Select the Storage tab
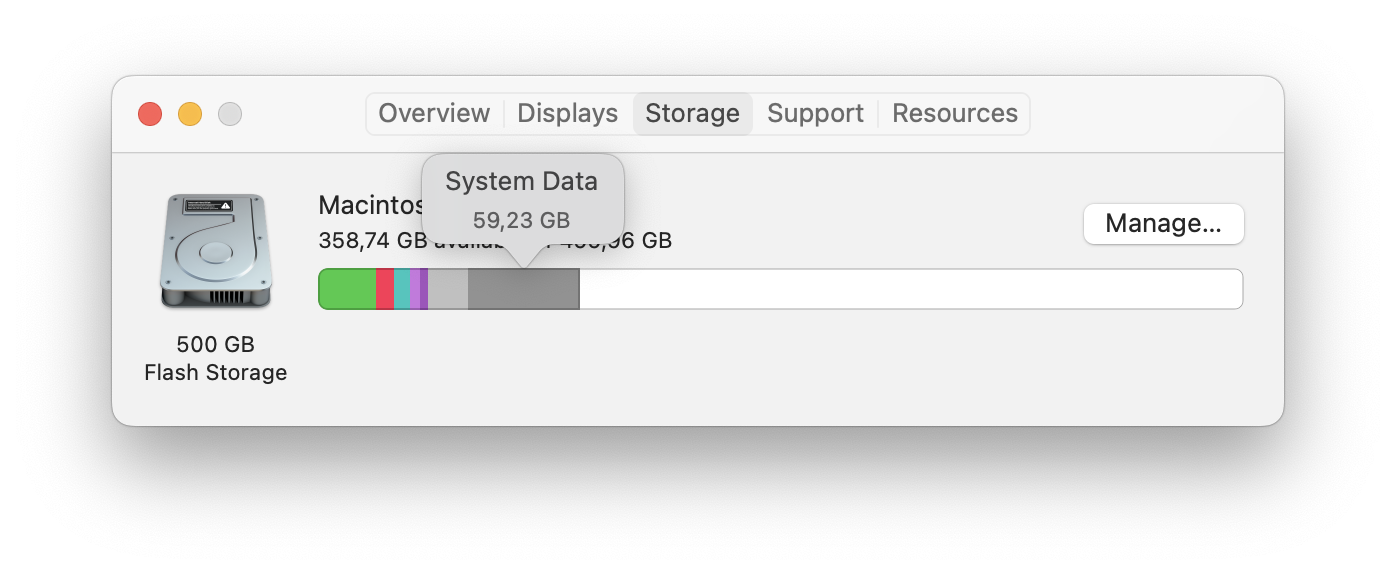 pyautogui.click(x=692, y=114)
